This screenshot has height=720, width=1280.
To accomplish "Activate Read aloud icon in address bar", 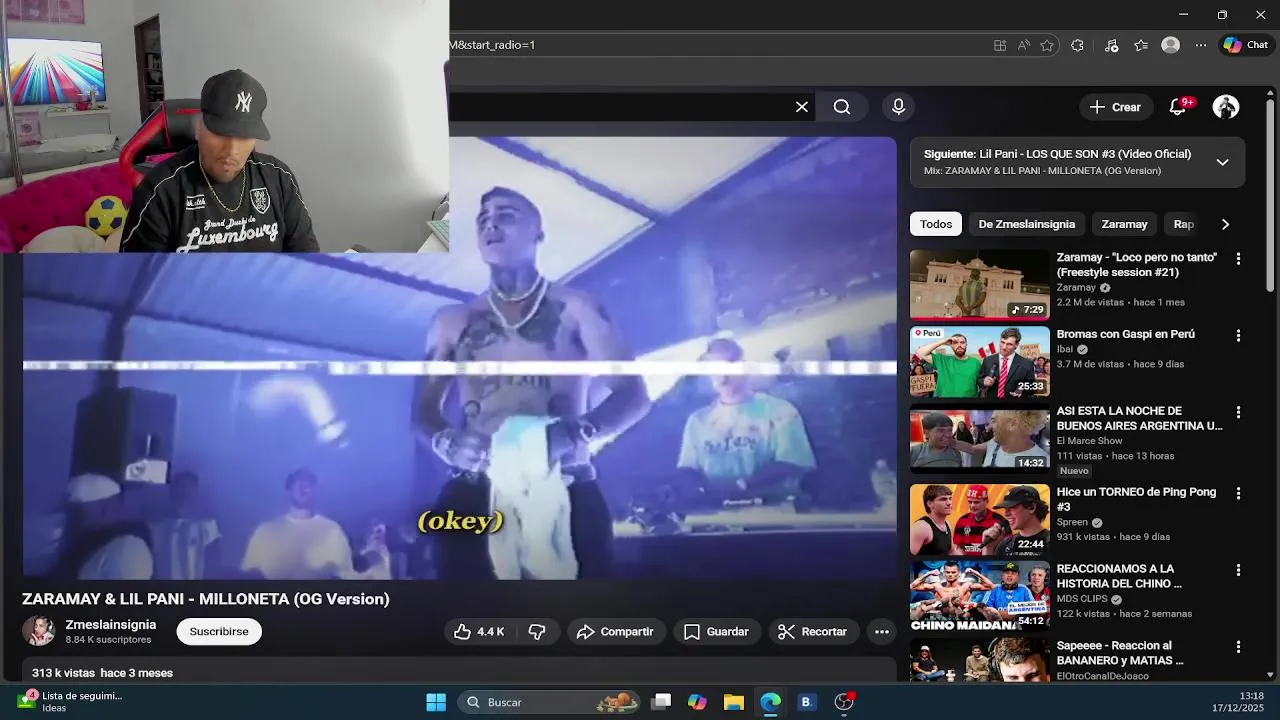I will click(x=1023, y=45).
